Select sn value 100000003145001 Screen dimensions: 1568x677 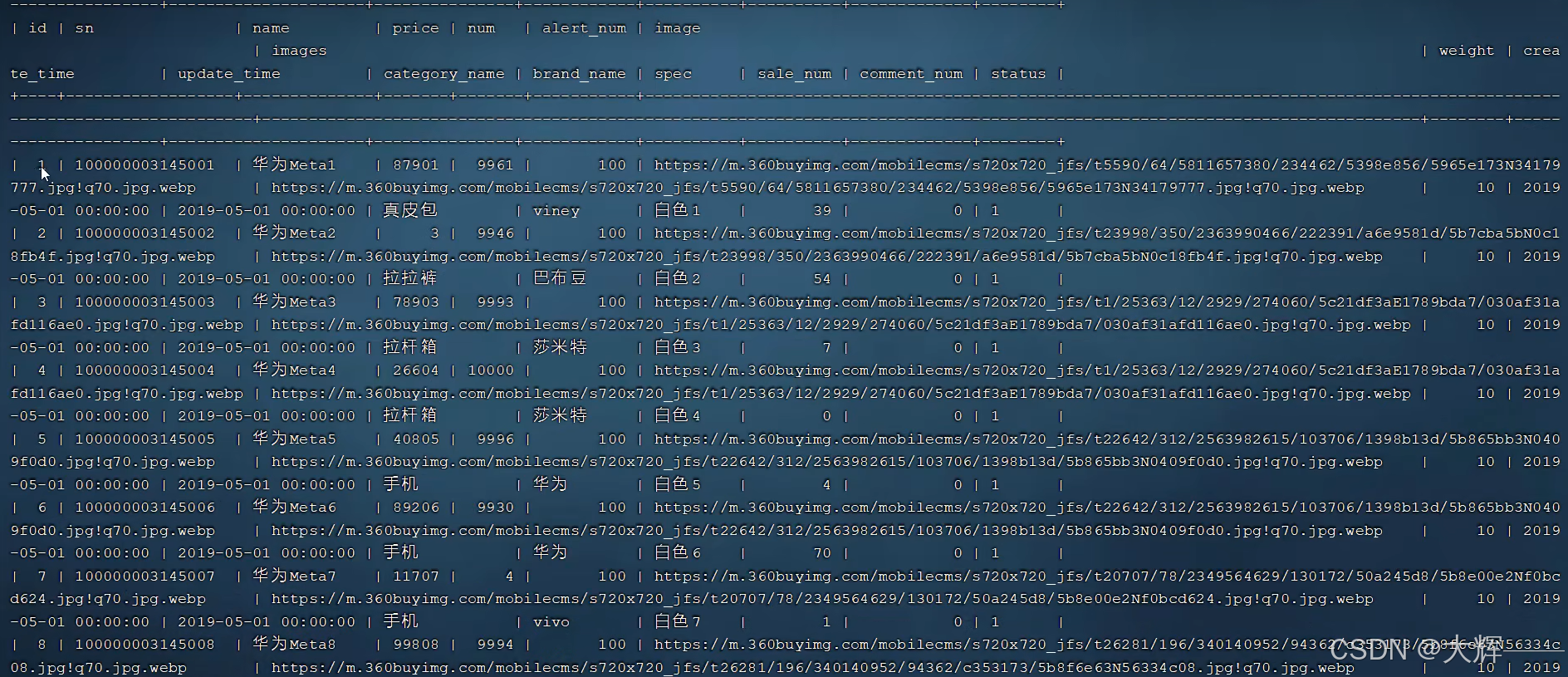click(145, 165)
